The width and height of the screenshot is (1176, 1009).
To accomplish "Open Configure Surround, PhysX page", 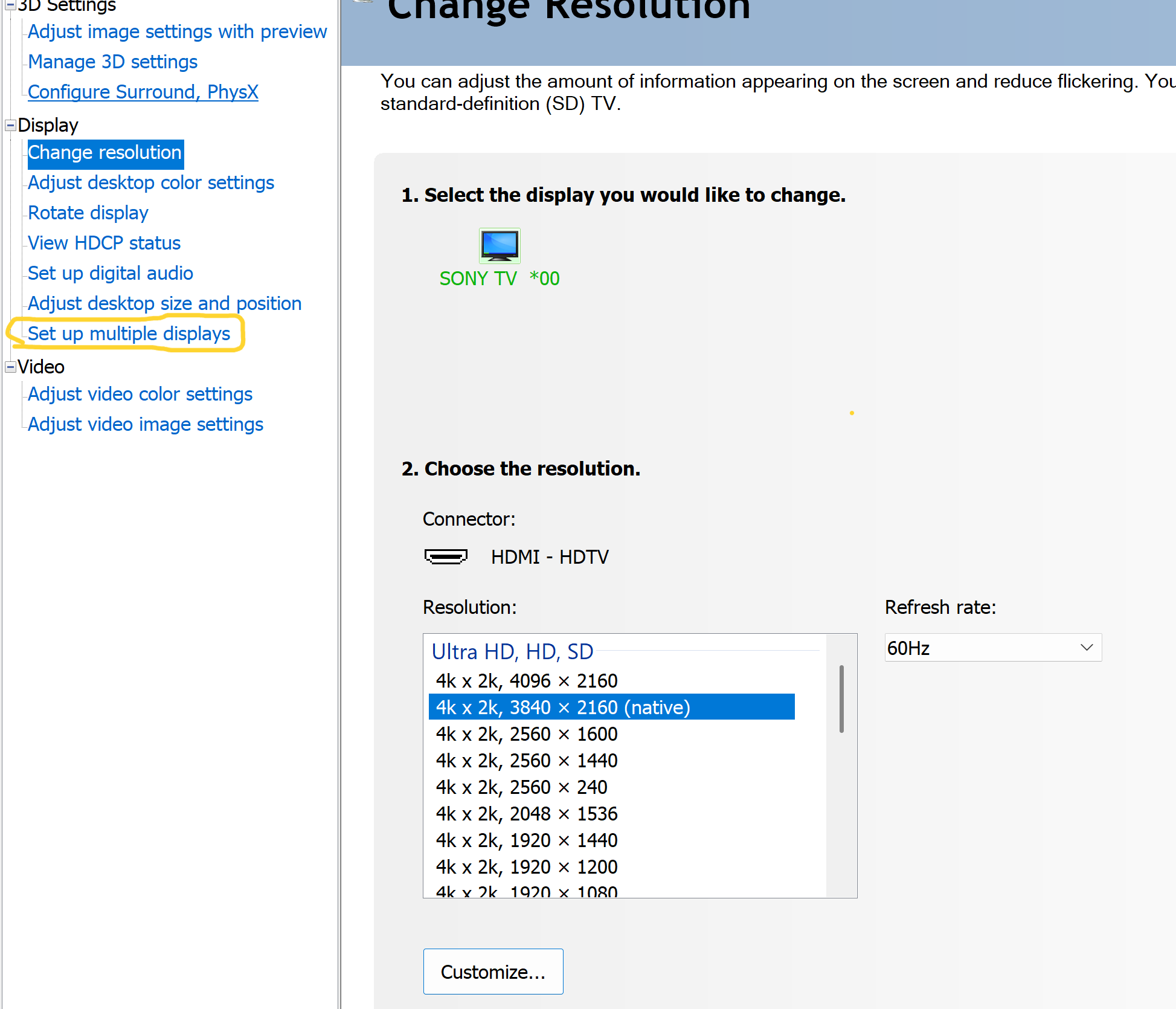I will click(143, 92).
